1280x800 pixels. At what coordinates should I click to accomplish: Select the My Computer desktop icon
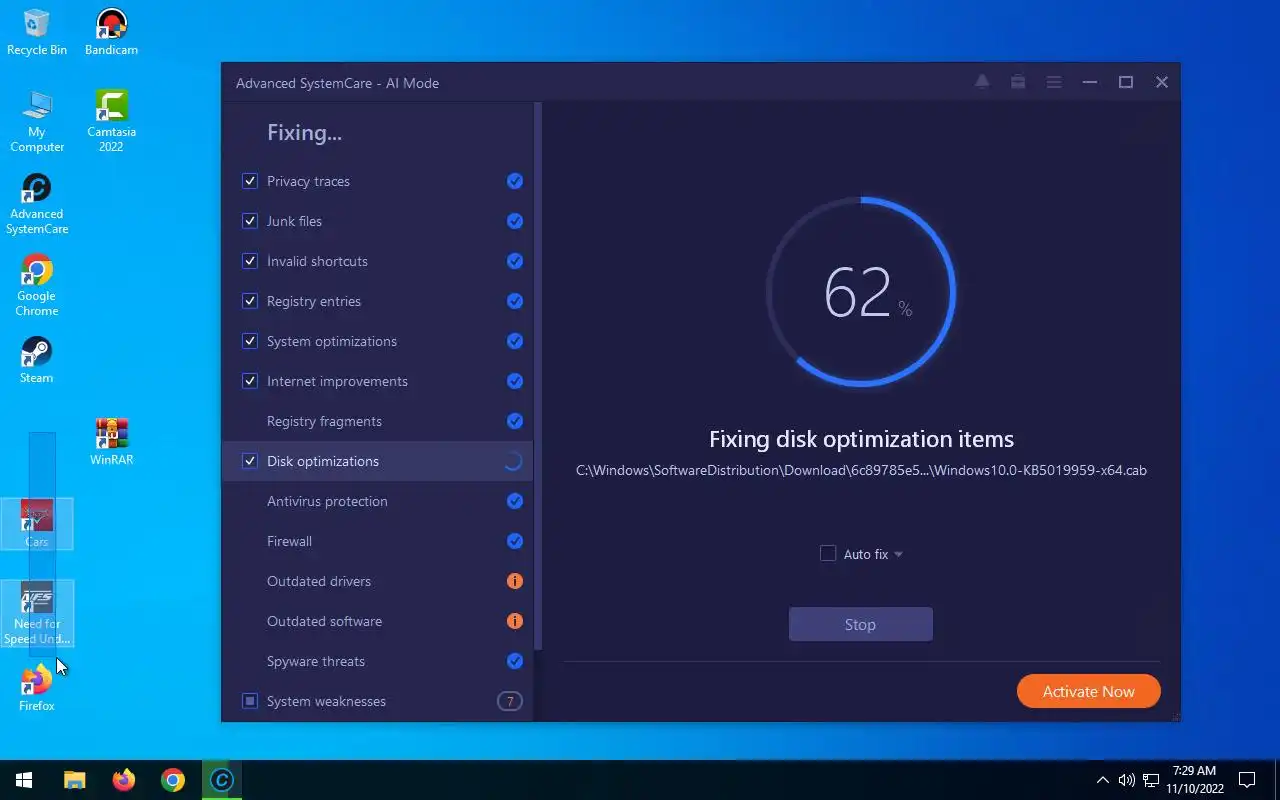point(37,121)
